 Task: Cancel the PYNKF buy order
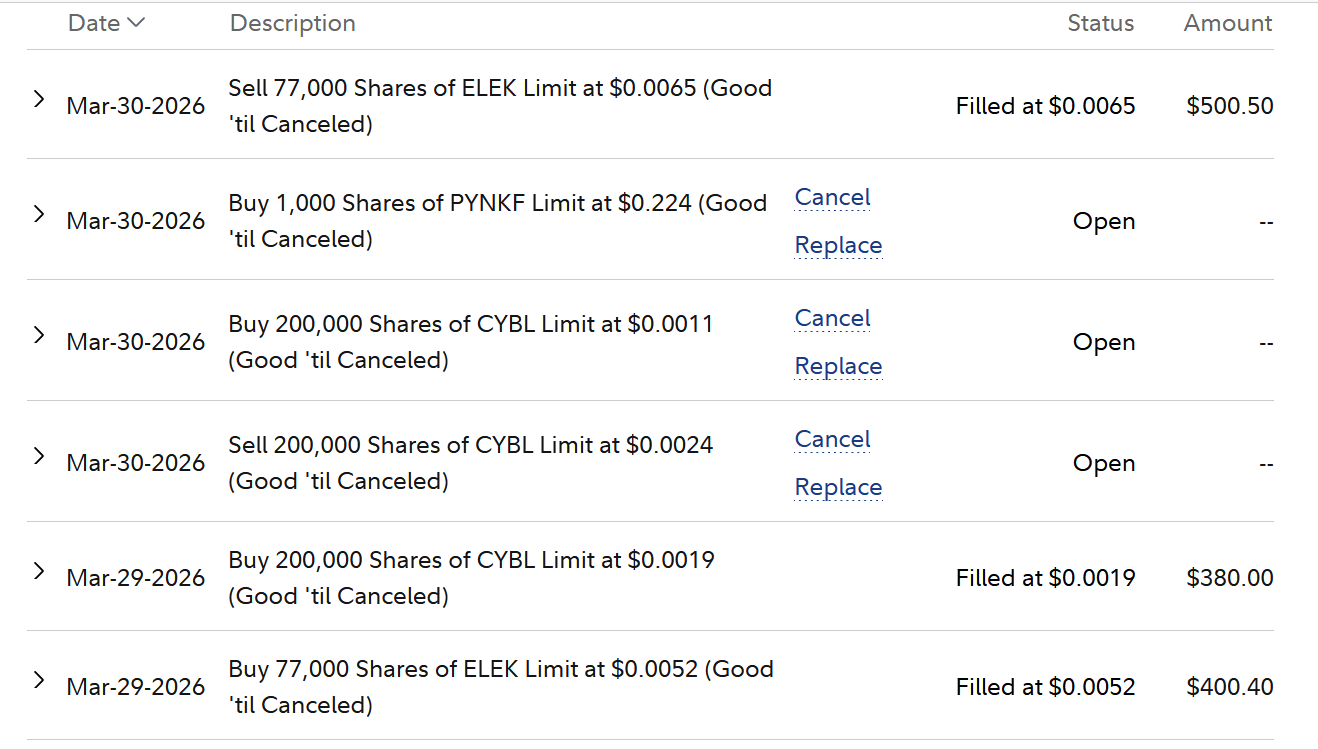832,197
